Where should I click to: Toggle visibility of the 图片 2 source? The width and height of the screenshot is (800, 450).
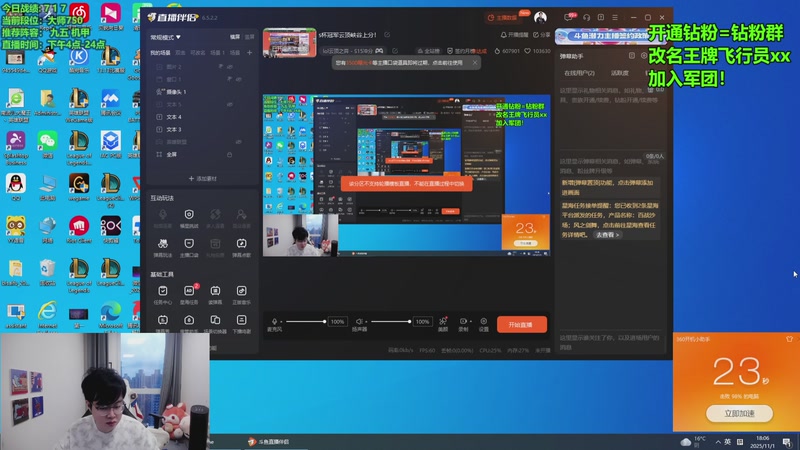(x=230, y=67)
